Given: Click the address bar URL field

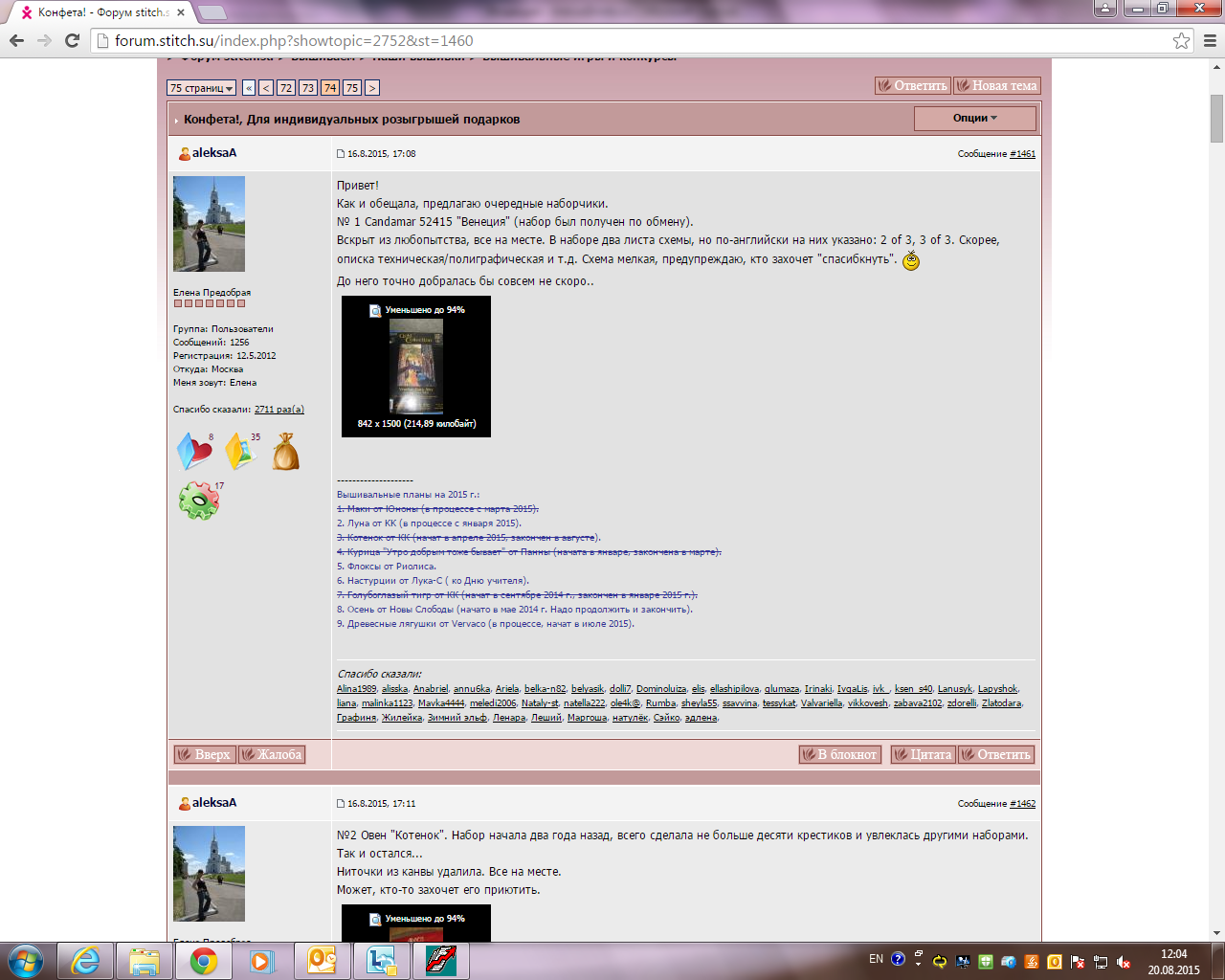Looking at the screenshot, I should point(632,40).
